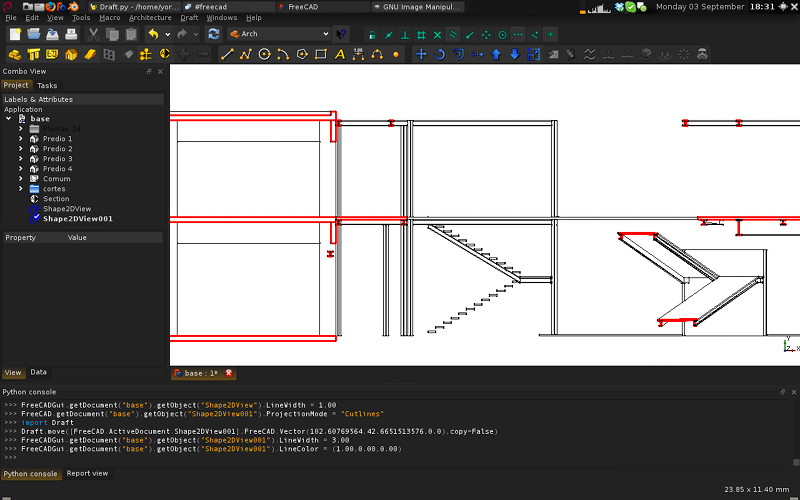The image size is (800, 500).
Task: Switch to the #freecad taskbar window
Action: click(x=230, y=7)
